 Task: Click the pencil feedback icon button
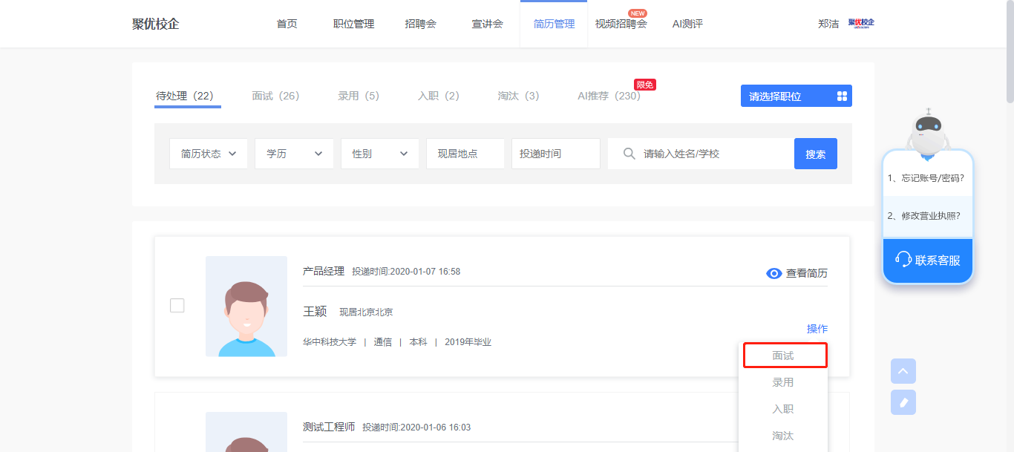903,402
